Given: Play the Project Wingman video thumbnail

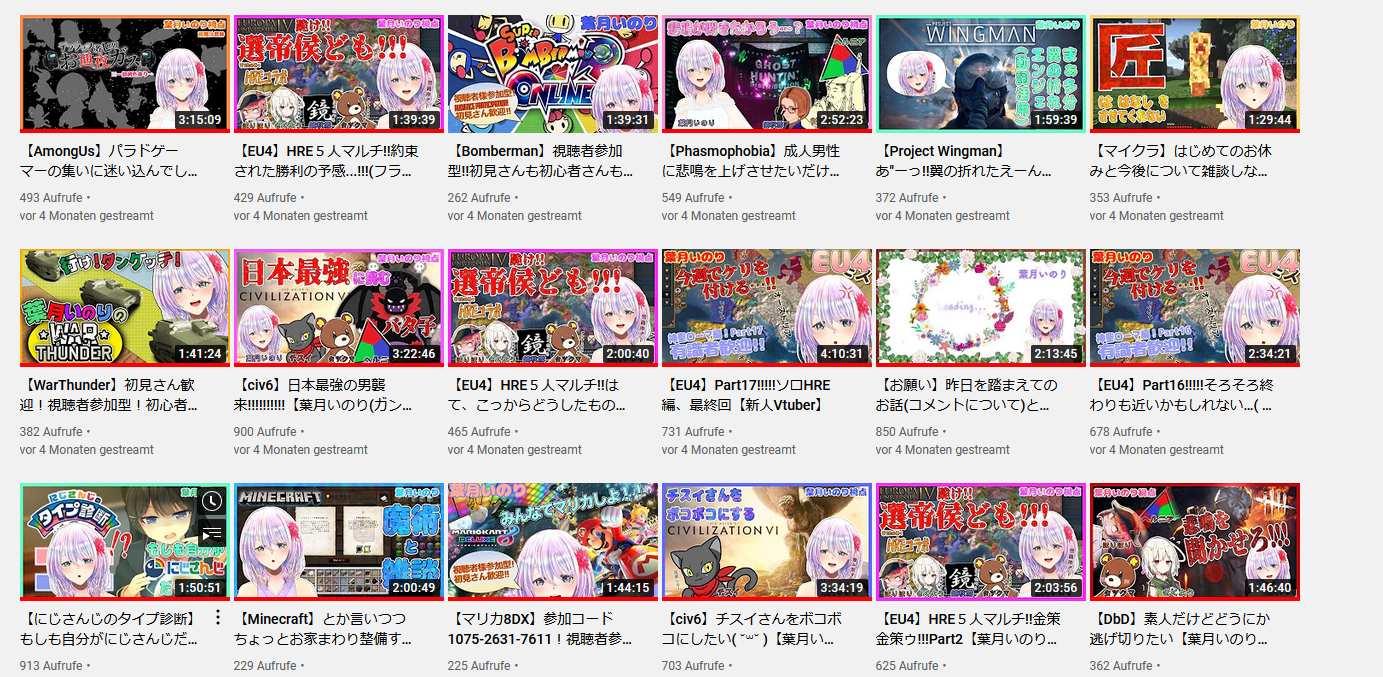Looking at the screenshot, I should pos(981,74).
